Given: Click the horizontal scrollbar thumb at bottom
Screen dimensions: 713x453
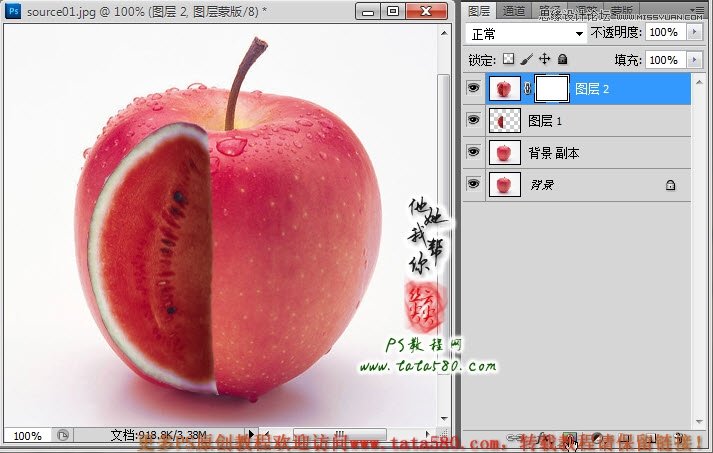Looking at the screenshot, I should pos(340,434).
